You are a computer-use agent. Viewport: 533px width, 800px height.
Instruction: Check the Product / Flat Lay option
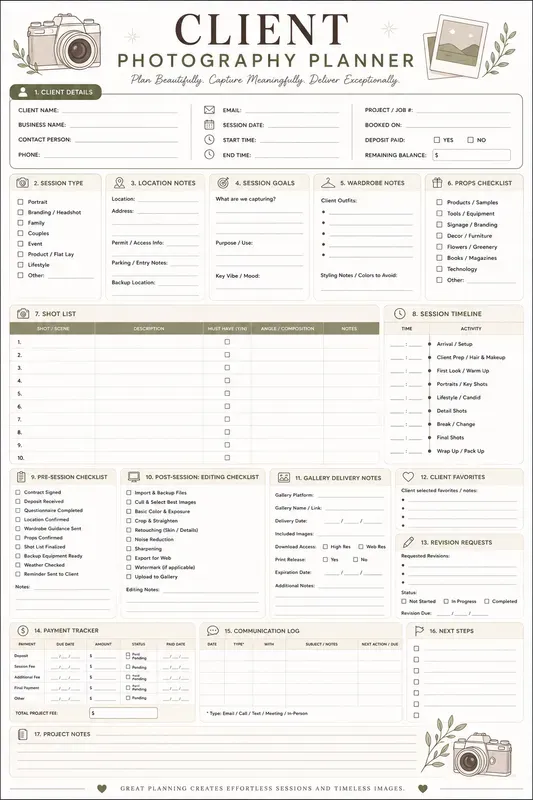[20, 254]
